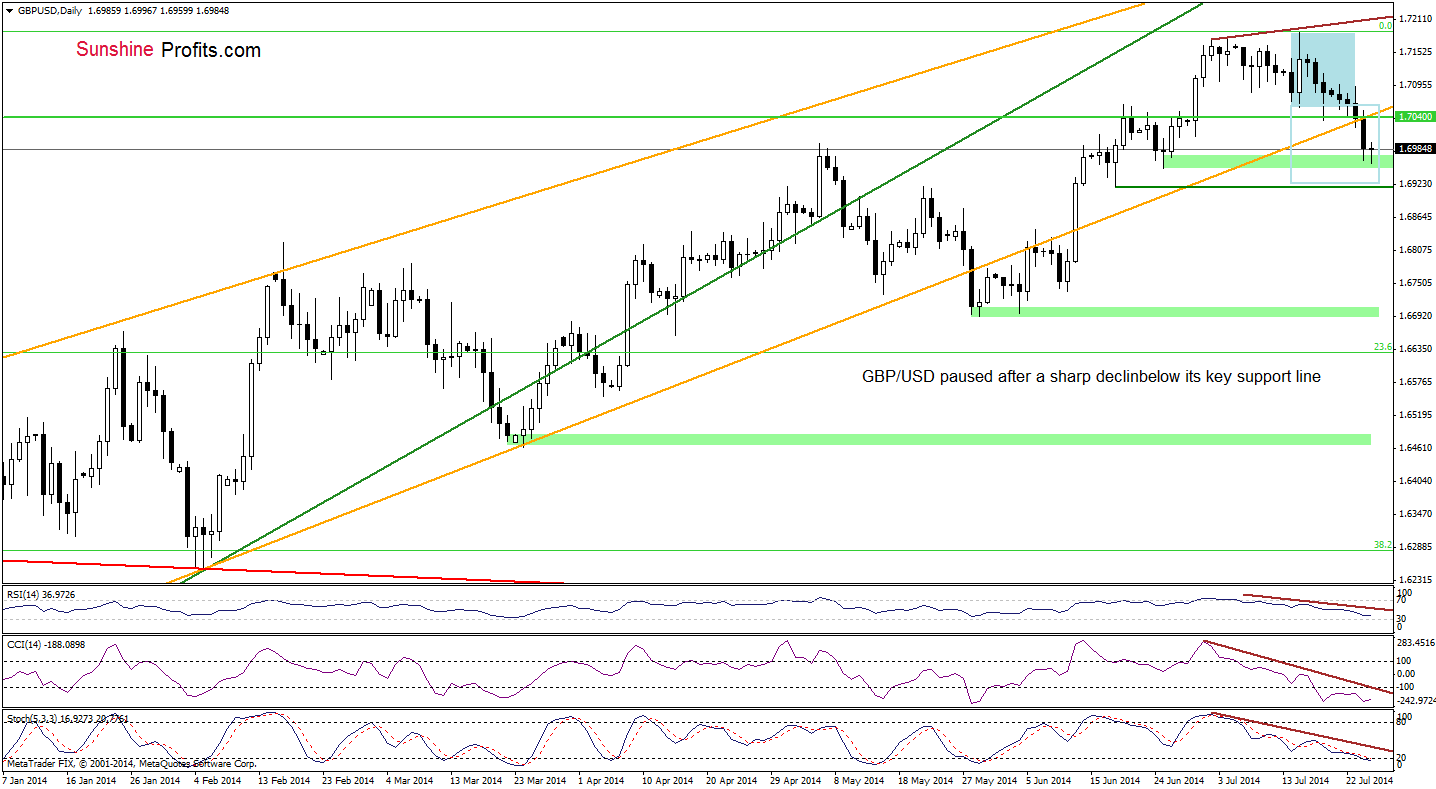1436x789 pixels.
Task: Select the long green support zone near 1.6461
Action: point(938,439)
